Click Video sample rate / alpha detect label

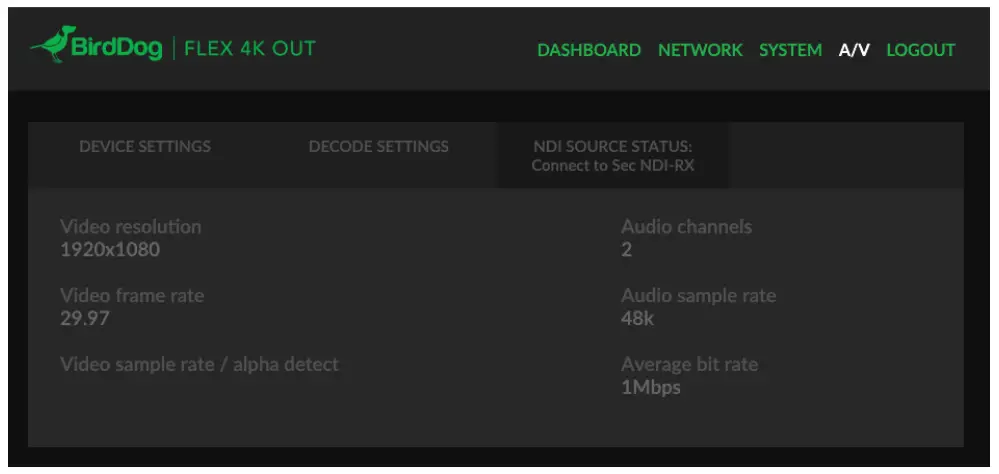point(199,365)
